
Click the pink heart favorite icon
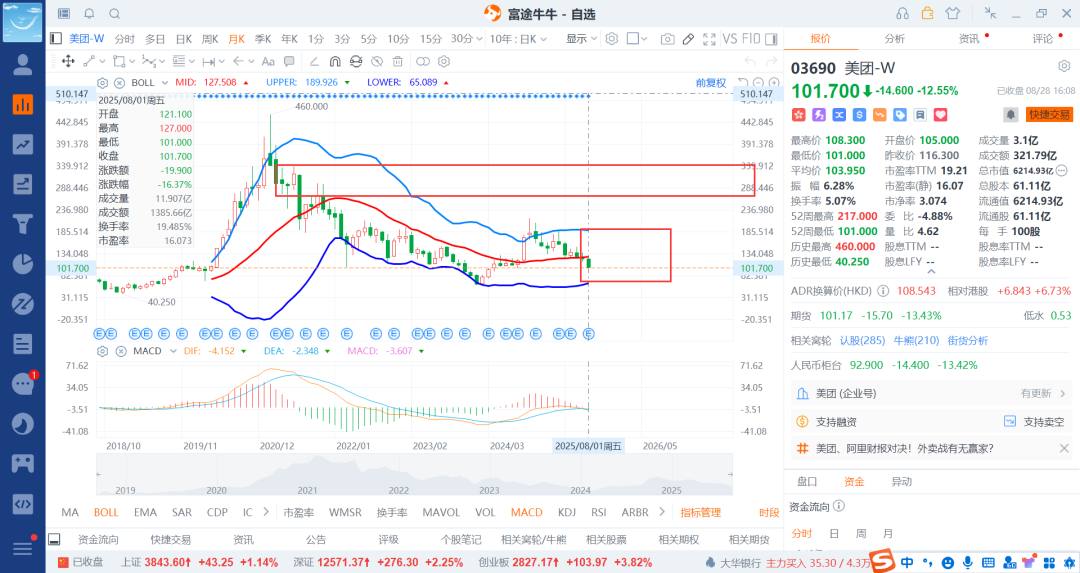(941, 114)
